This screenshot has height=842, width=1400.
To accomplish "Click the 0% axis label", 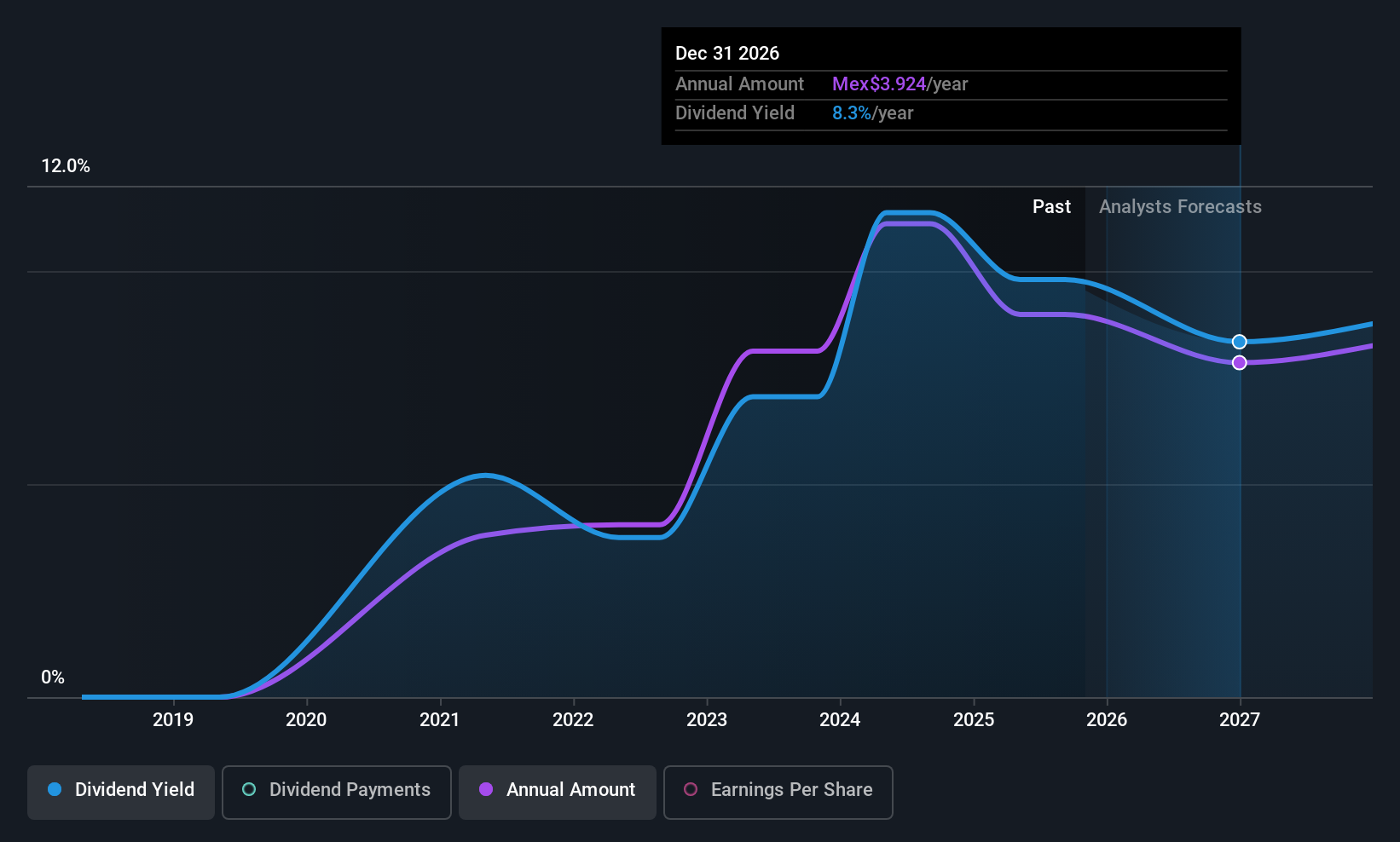I will click(x=53, y=677).
